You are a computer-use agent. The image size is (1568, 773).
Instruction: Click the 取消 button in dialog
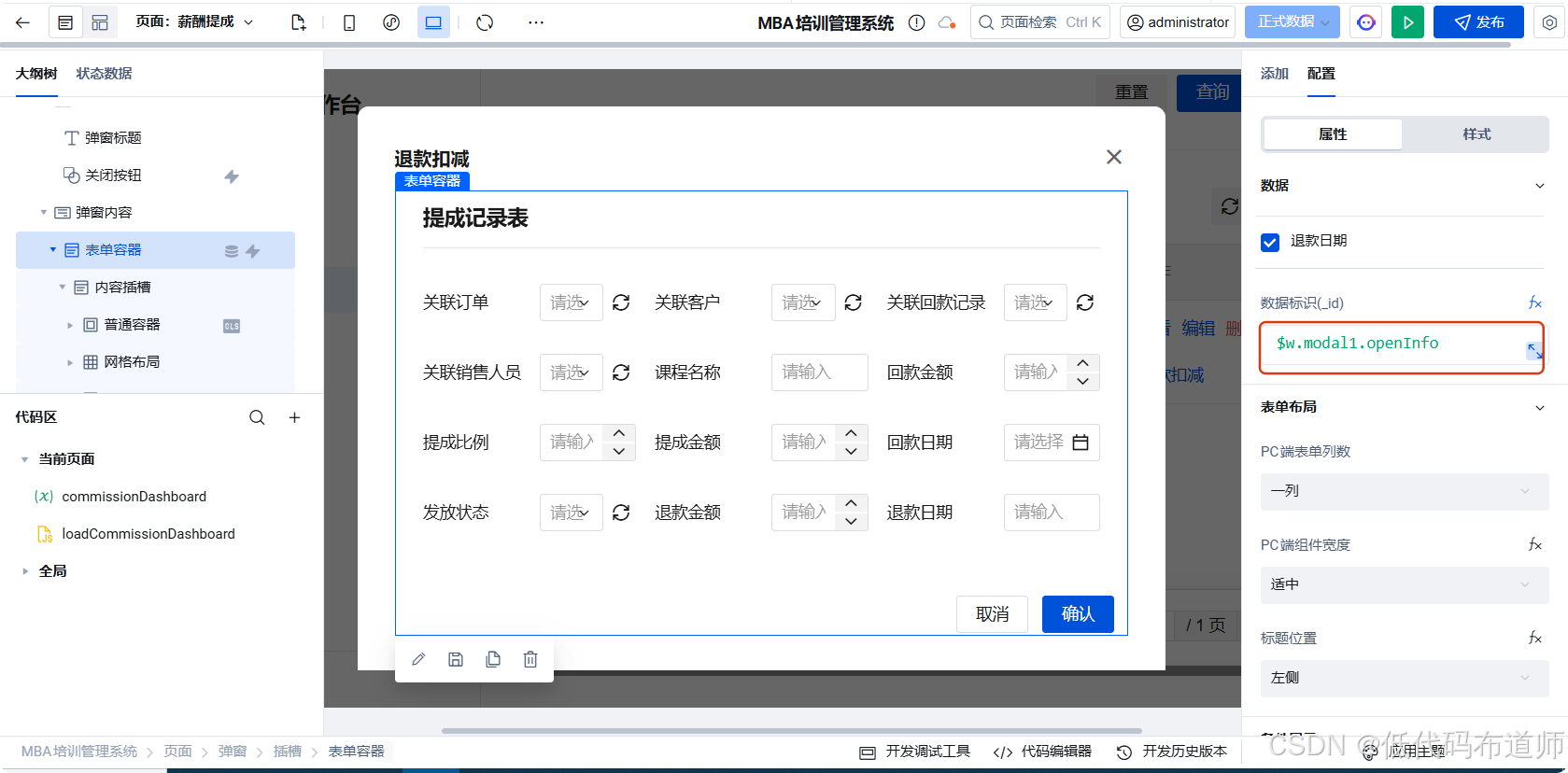pos(992,614)
